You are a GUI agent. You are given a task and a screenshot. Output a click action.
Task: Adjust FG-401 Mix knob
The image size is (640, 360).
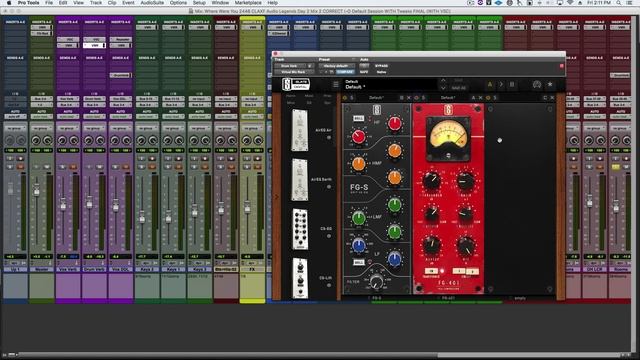(465, 245)
